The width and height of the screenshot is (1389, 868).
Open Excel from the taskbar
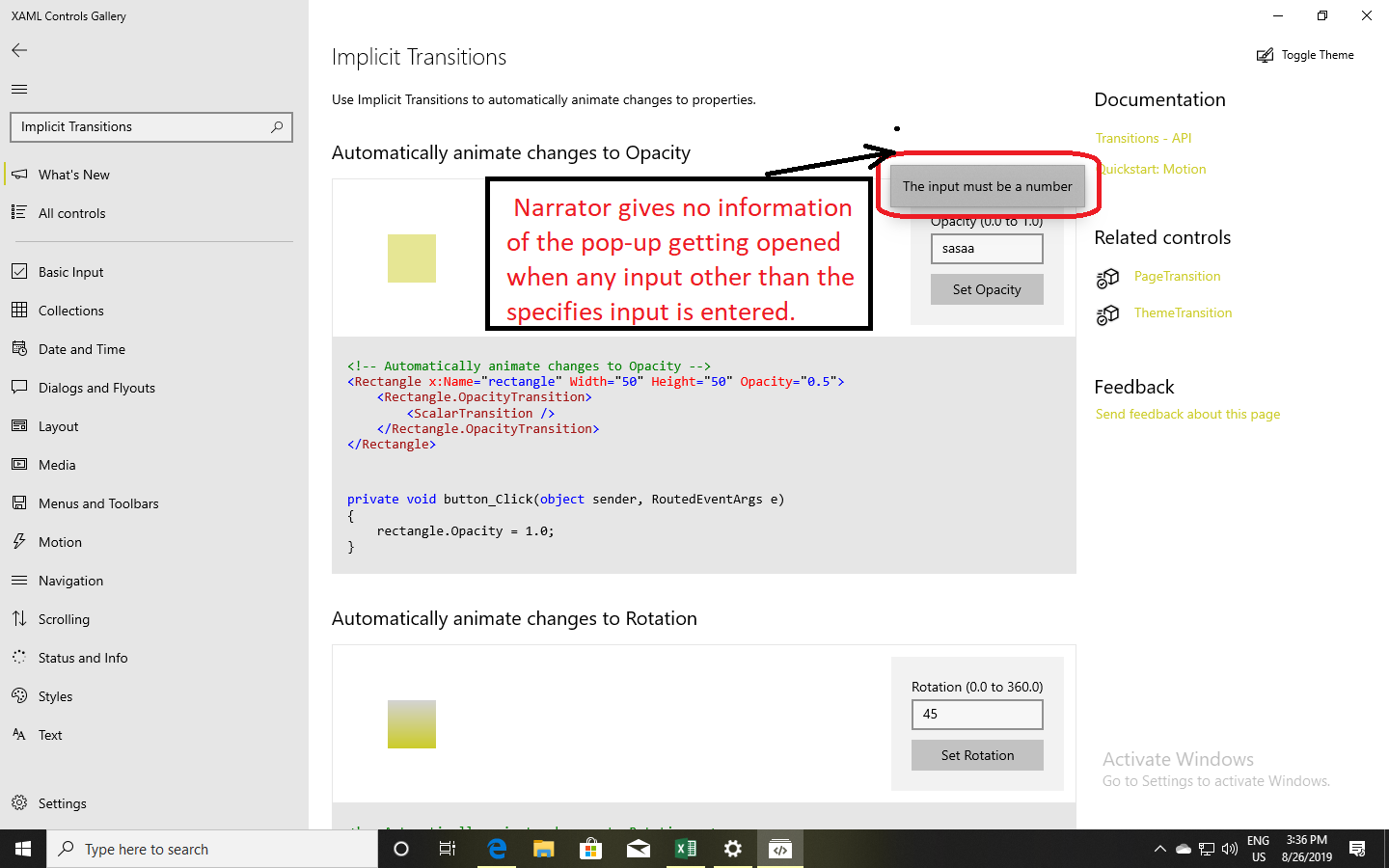(x=686, y=849)
